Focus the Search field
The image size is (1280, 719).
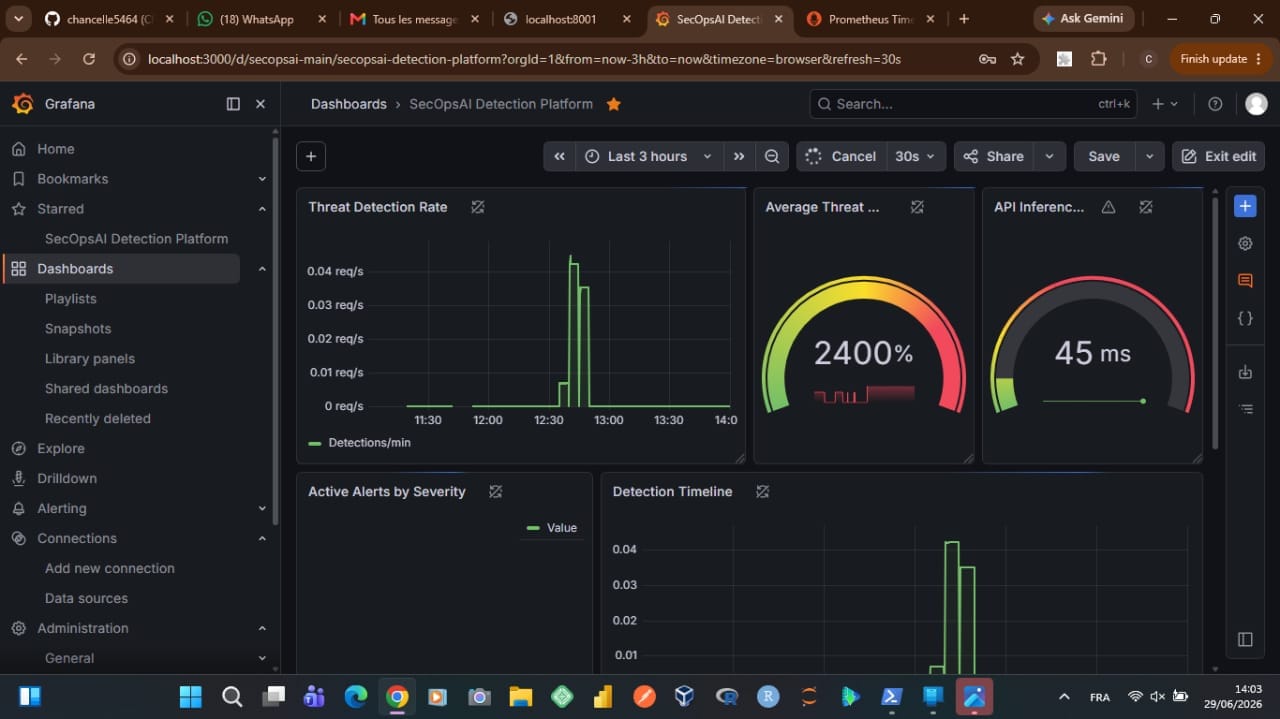click(973, 104)
